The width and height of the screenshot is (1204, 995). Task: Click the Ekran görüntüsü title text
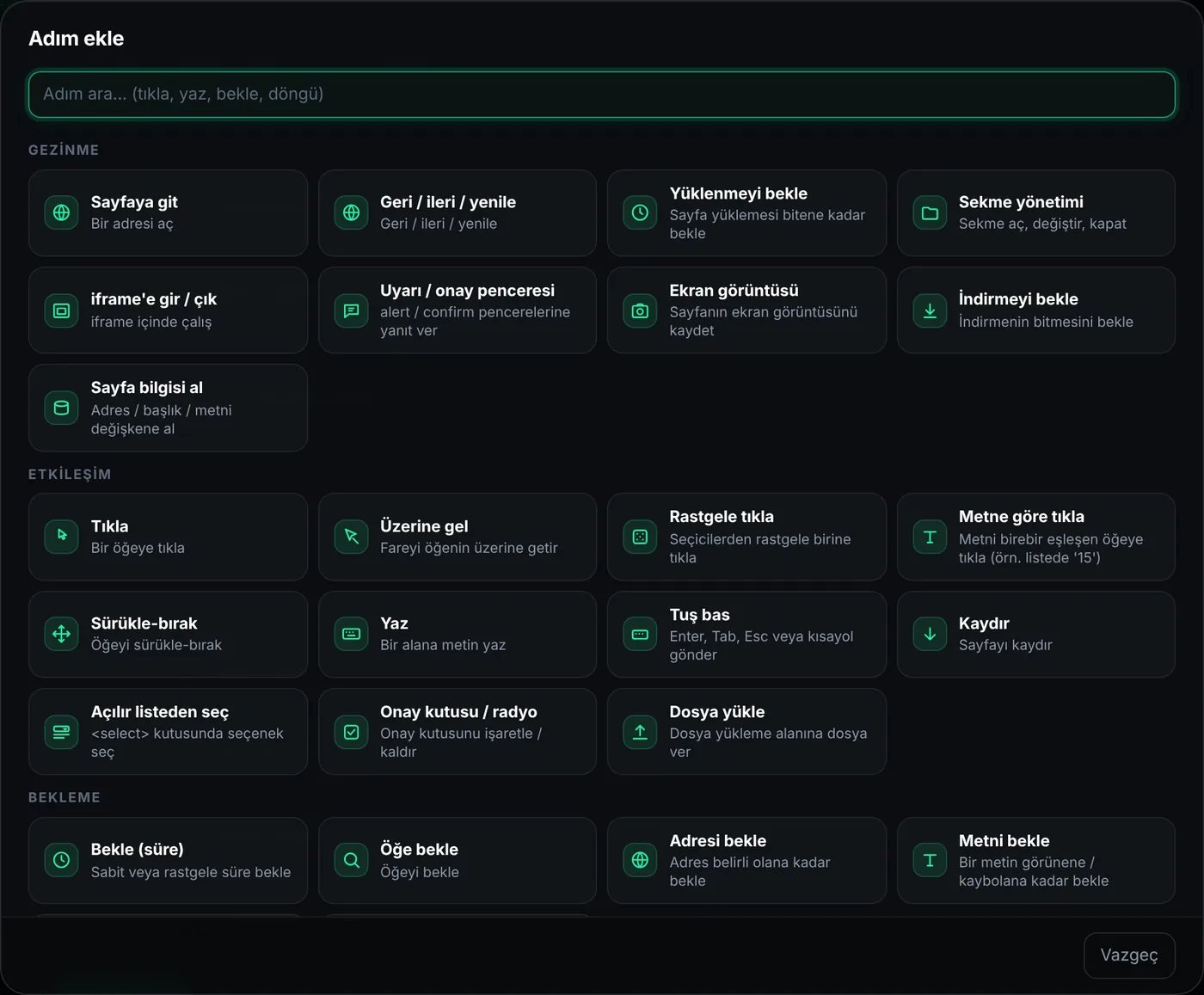coord(734,291)
